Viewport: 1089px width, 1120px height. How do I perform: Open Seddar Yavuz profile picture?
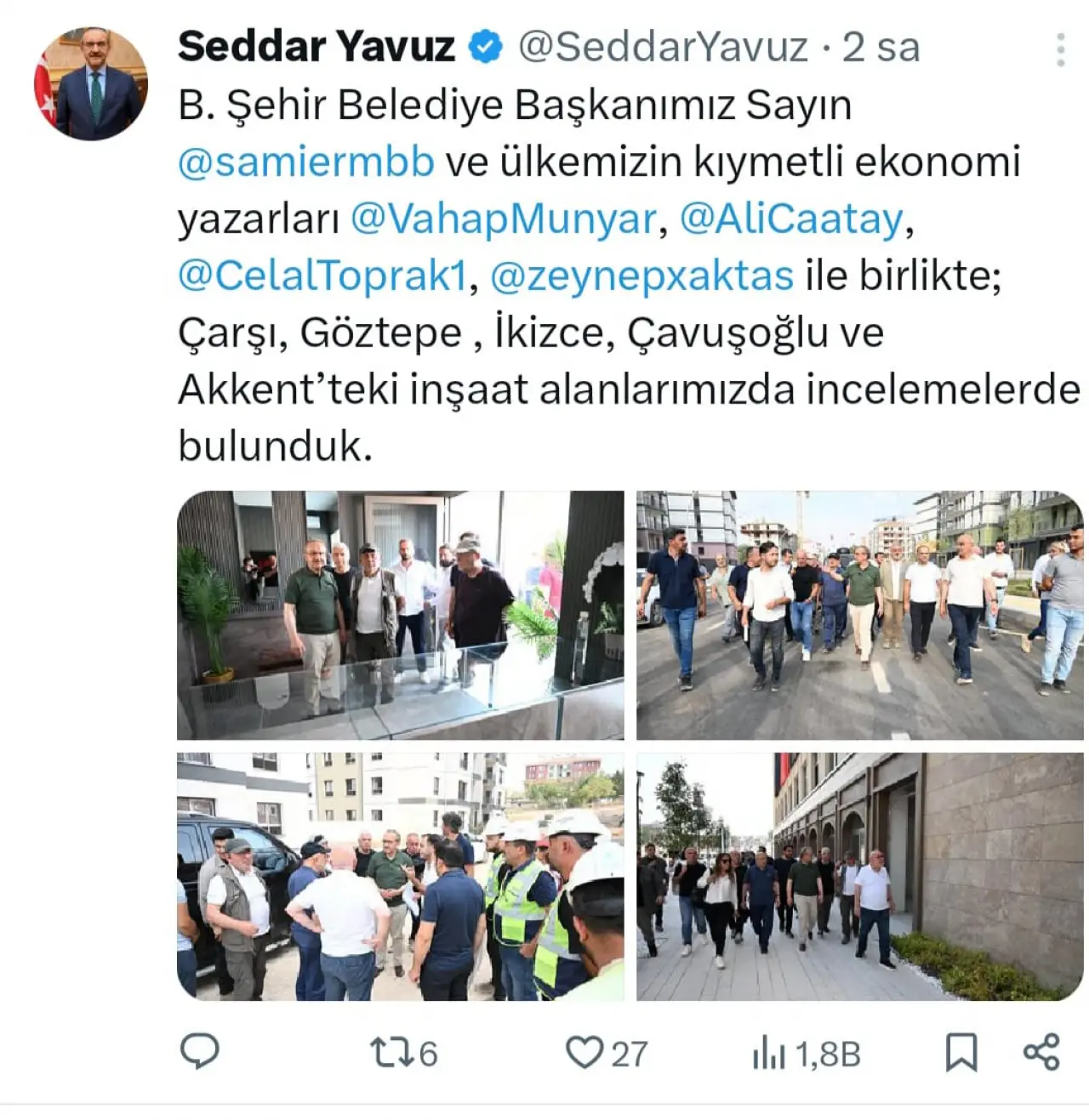pyautogui.click(x=90, y=83)
